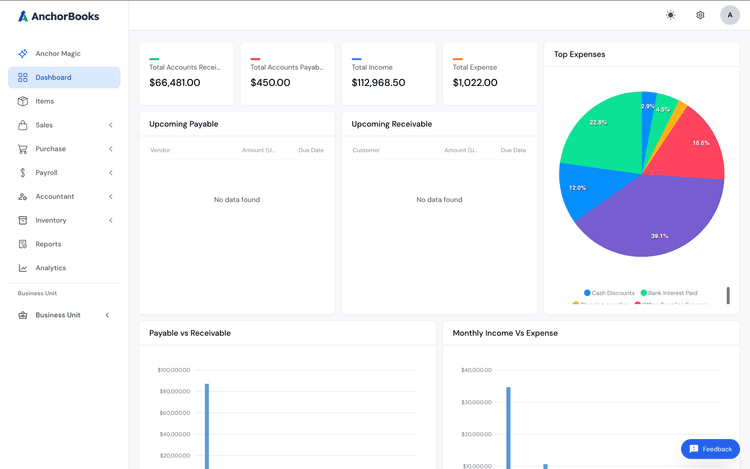This screenshot has height=469, width=750.
Task: Click the Payroll dollar sign icon
Action: (x=23, y=173)
